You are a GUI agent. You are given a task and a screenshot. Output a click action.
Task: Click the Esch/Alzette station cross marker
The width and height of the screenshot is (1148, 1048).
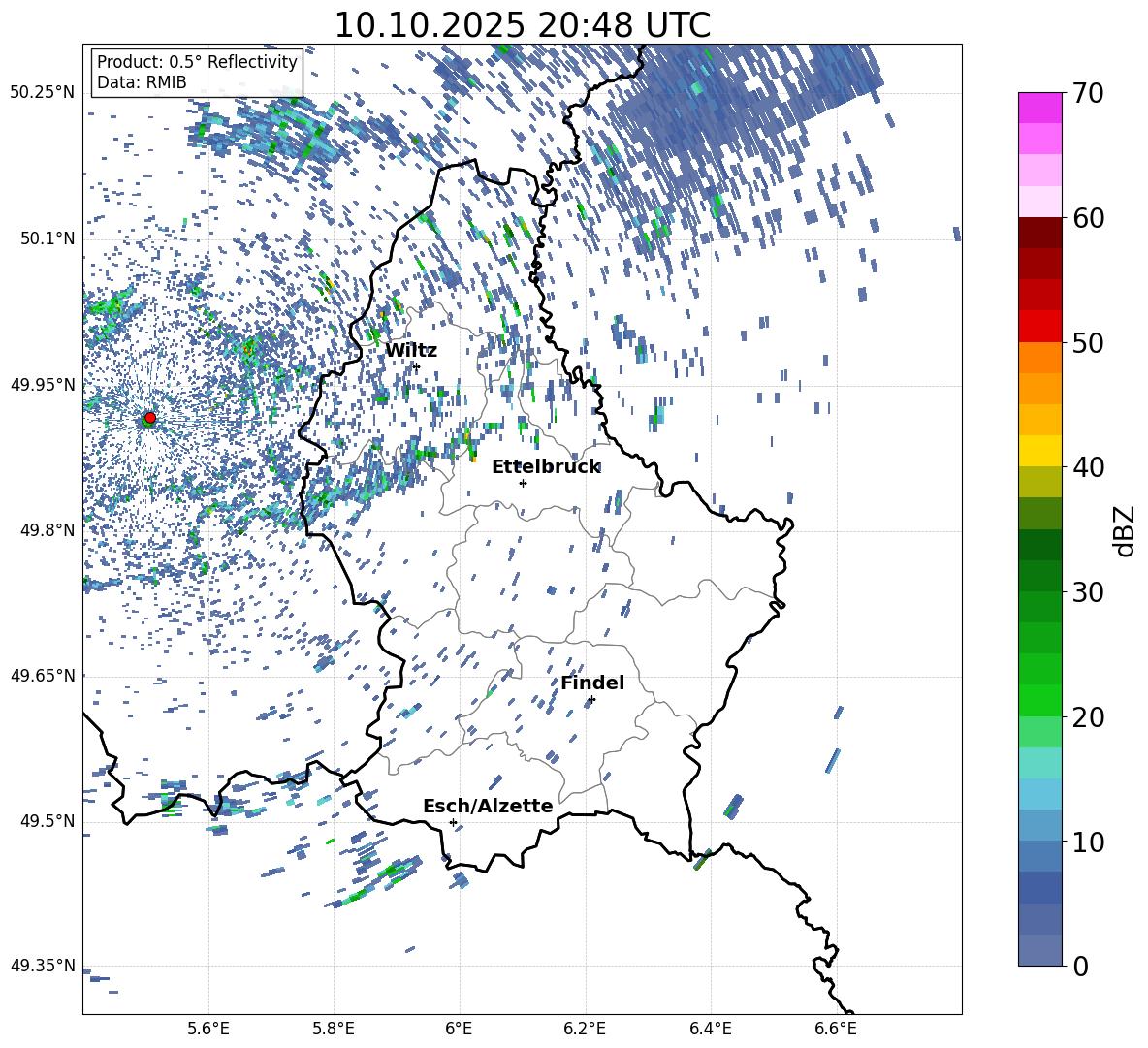click(x=453, y=822)
